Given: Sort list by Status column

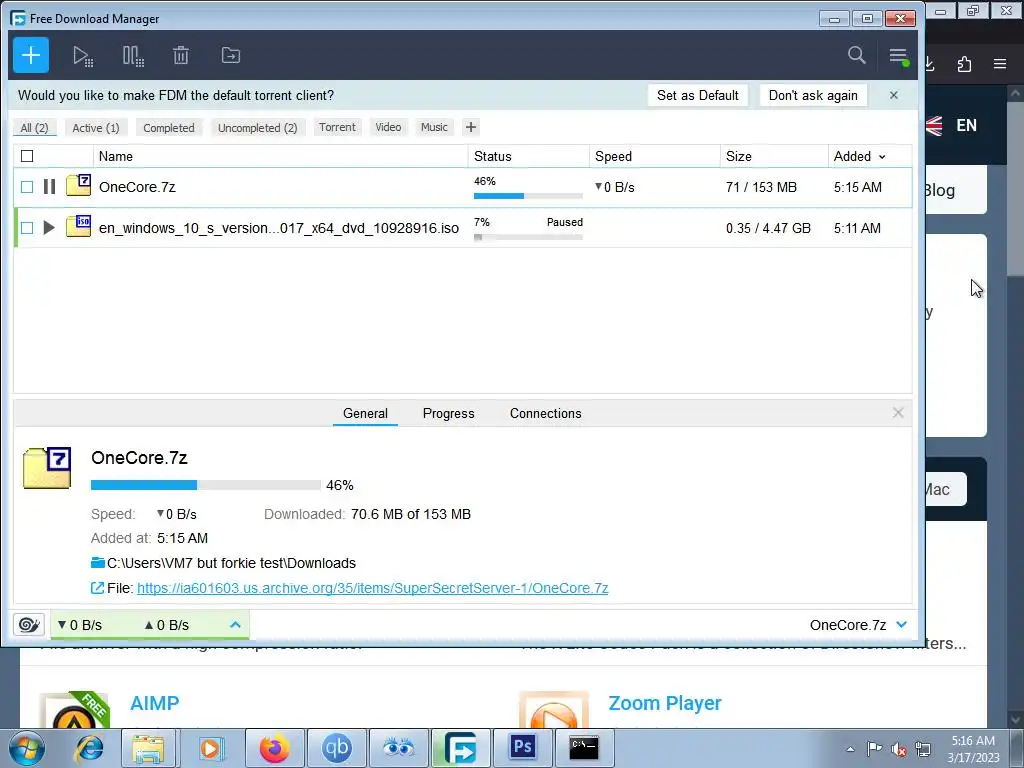Looking at the screenshot, I should tap(493, 157).
